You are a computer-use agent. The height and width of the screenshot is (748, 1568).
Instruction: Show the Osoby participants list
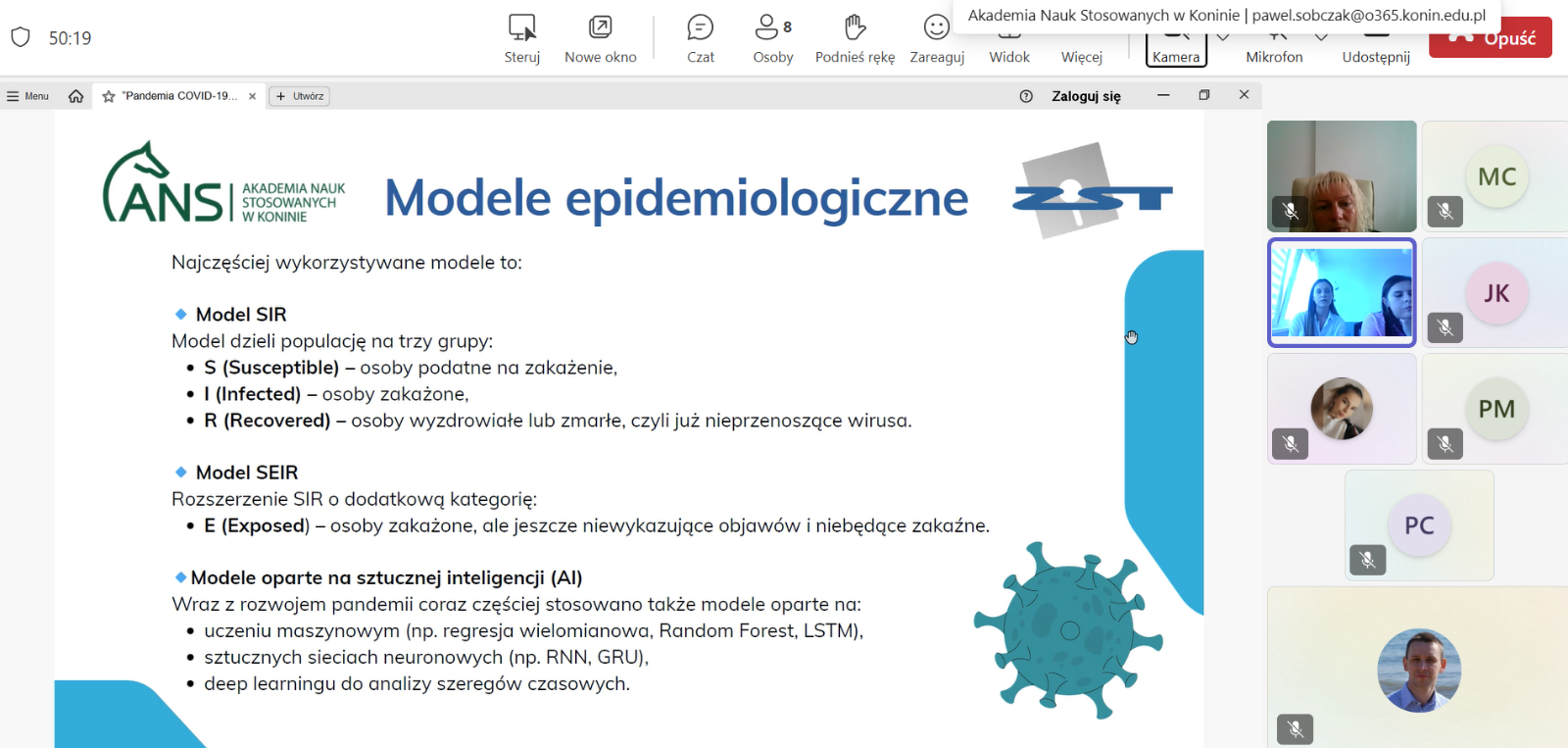(772, 37)
